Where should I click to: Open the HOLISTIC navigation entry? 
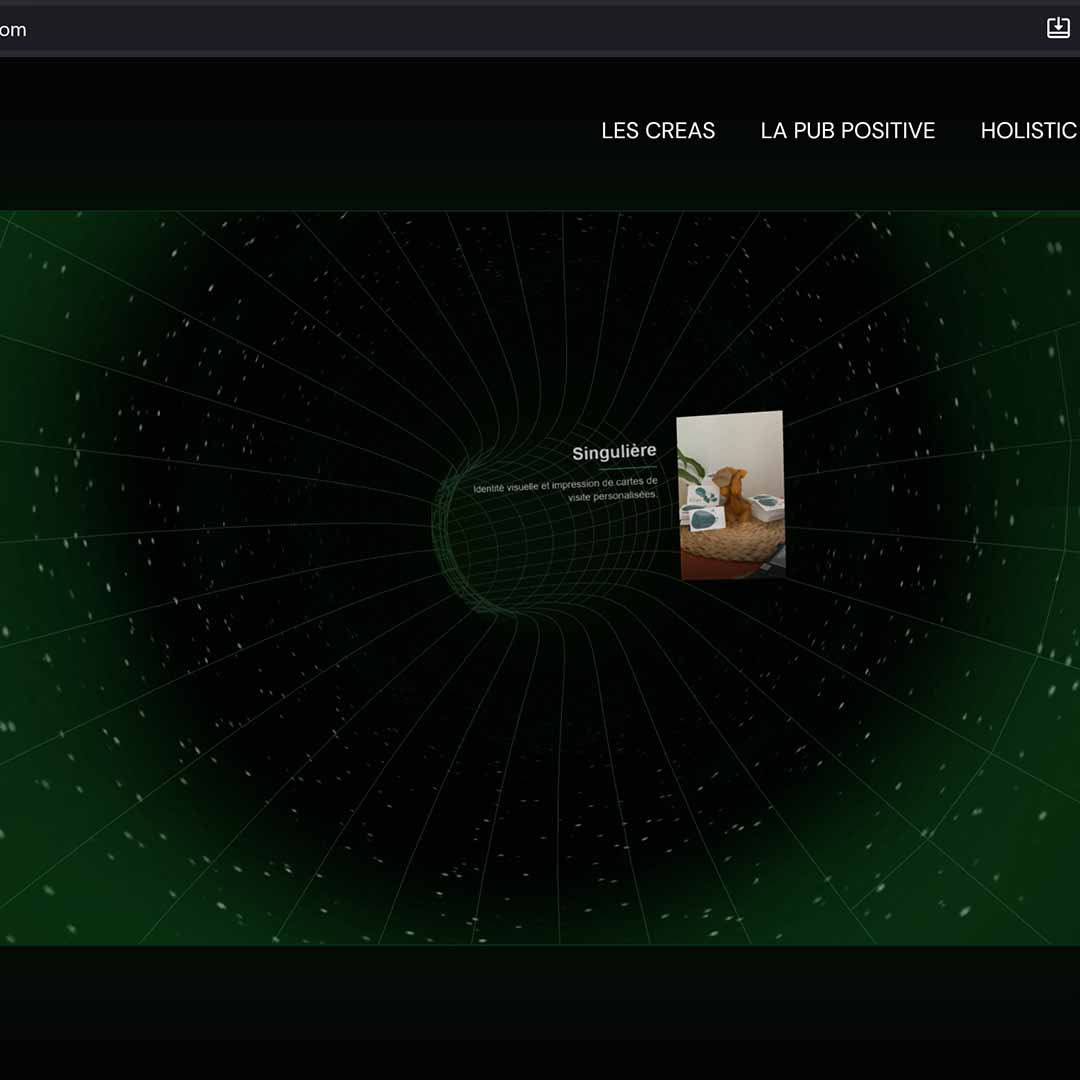pyautogui.click(x=1028, y=131)
